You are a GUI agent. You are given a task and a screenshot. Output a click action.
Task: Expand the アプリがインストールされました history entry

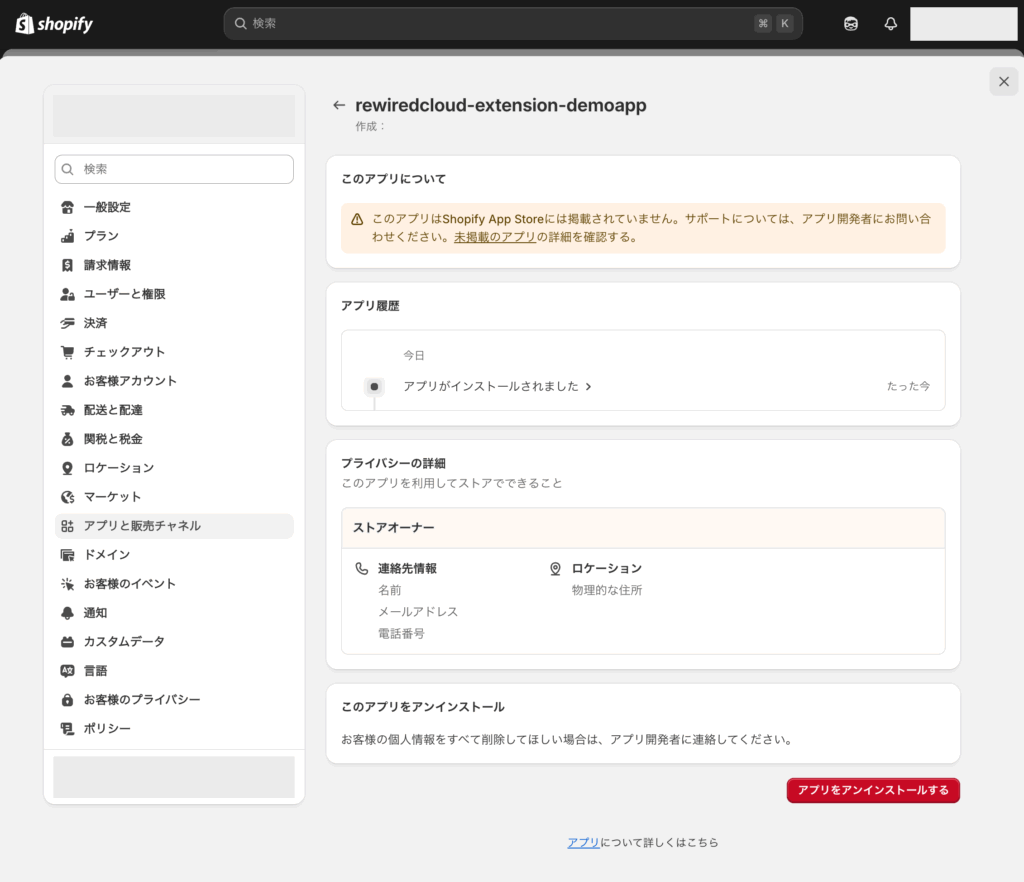coord(498,386)
